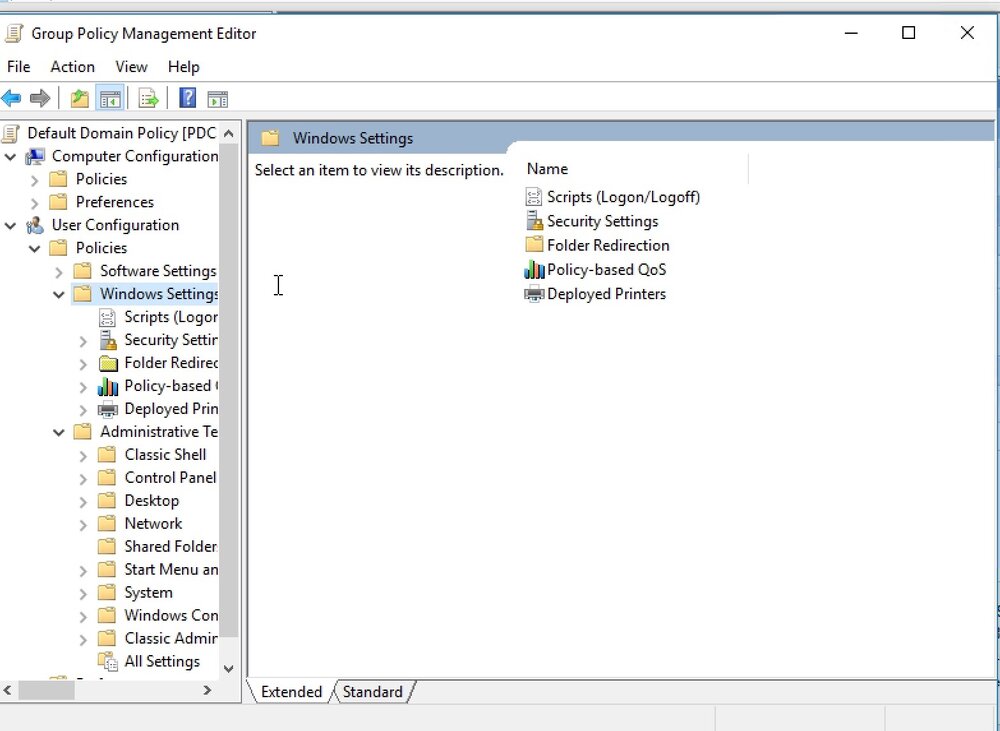Click the Deployed Printers icon in the list pane
The height and width of the screenshot is (731, 1000).
(x=534, y=294)
